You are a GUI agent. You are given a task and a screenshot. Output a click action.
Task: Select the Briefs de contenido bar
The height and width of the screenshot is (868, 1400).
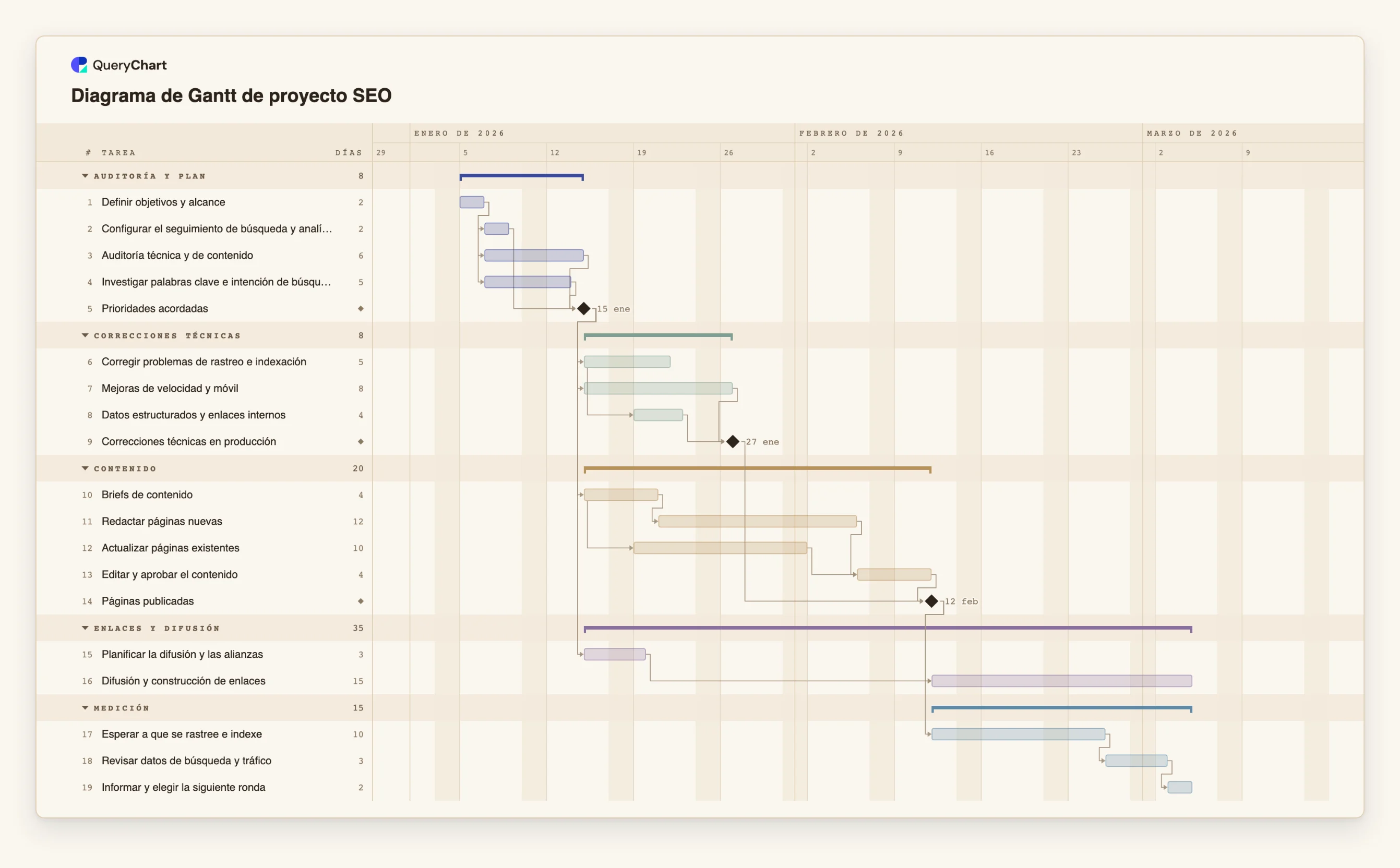tap(621, 495)
